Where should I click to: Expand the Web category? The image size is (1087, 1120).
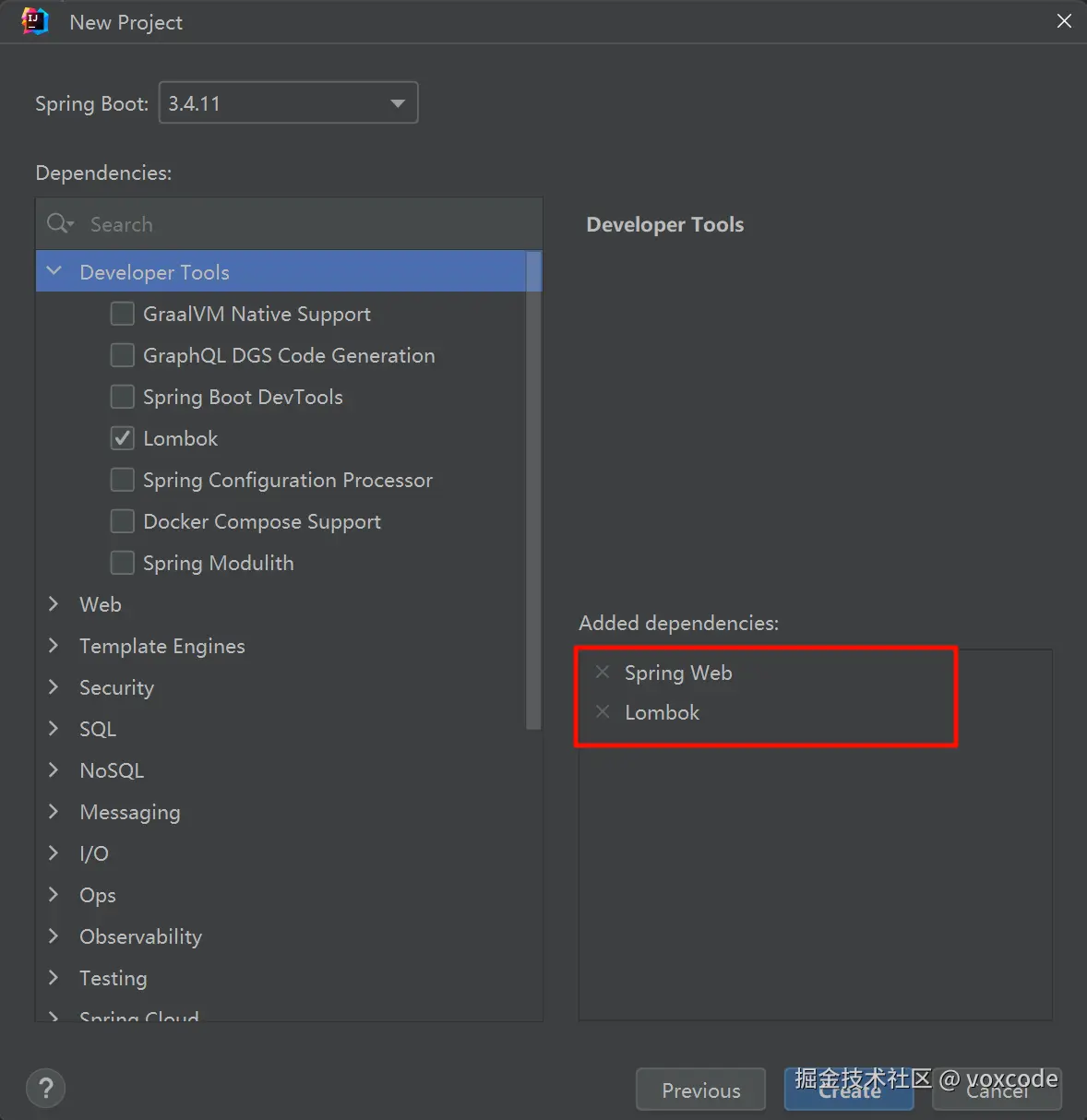click(54, 603)
